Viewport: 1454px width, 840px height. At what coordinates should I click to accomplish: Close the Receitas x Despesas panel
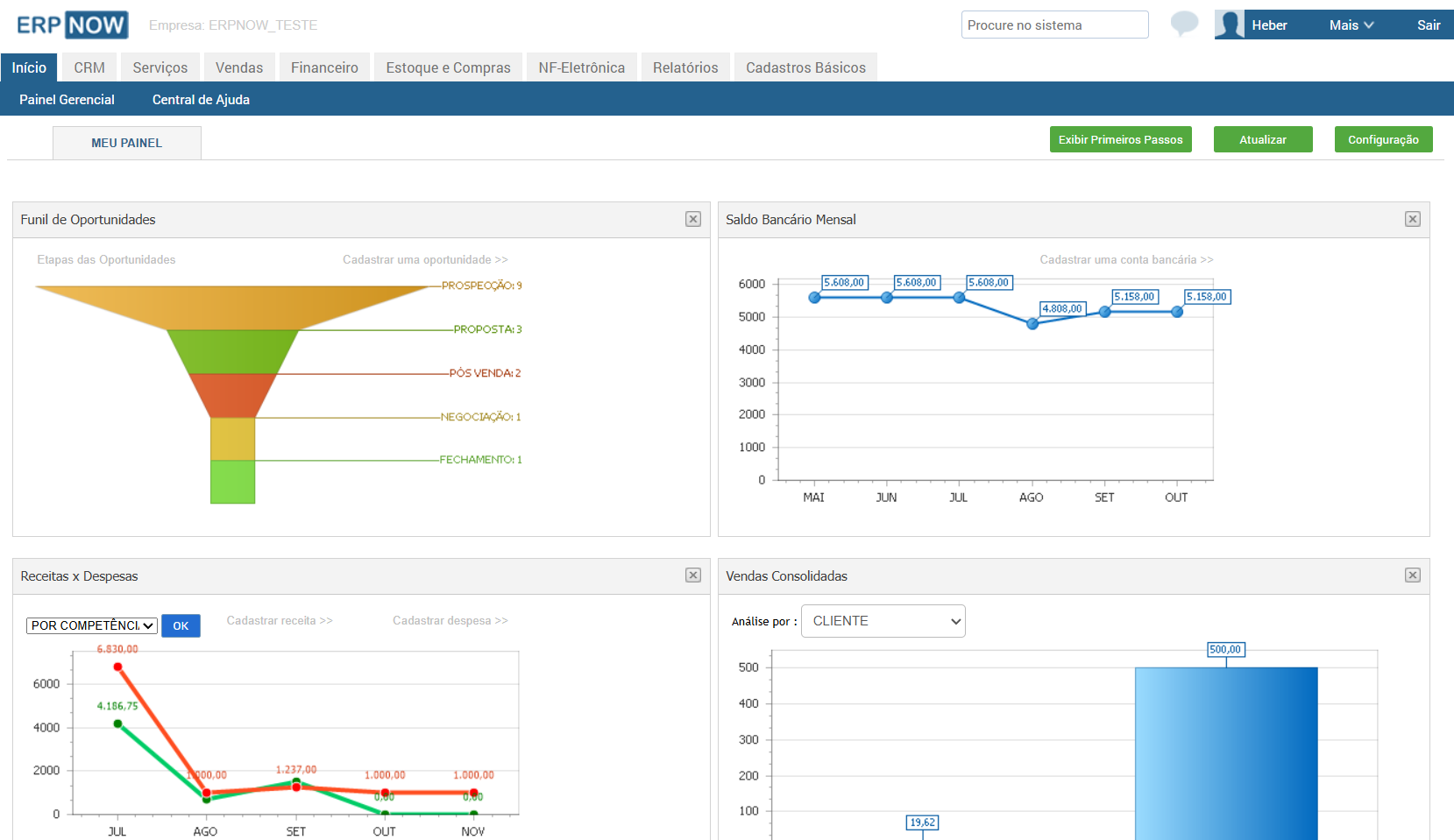point(693,575)
